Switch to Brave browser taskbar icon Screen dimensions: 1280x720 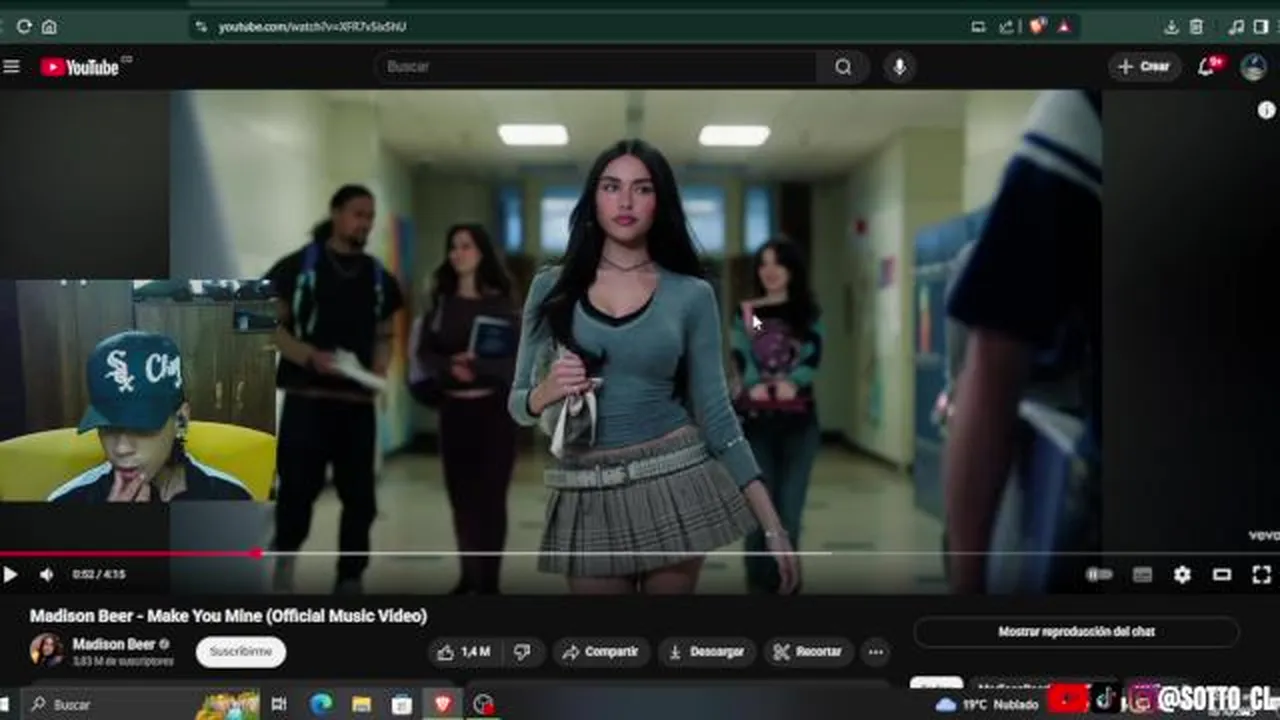(x=443, y=705)
